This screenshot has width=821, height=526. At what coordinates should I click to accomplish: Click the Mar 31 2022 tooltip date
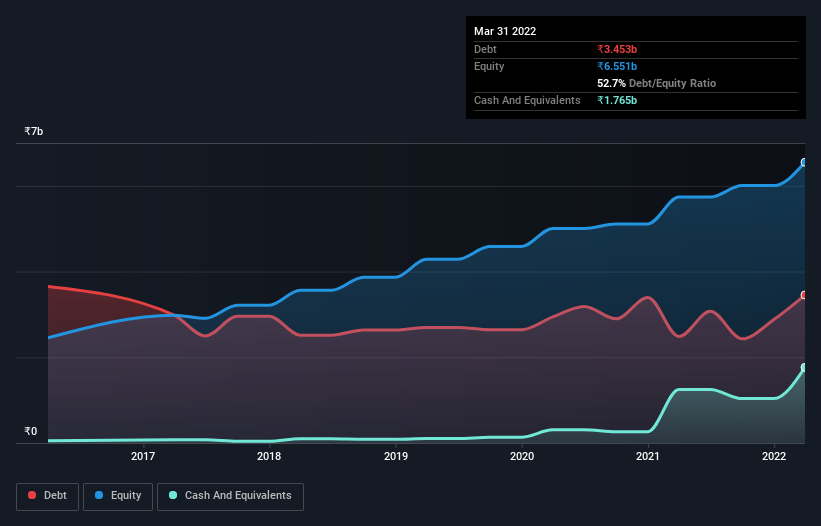[x=505, y=31]
